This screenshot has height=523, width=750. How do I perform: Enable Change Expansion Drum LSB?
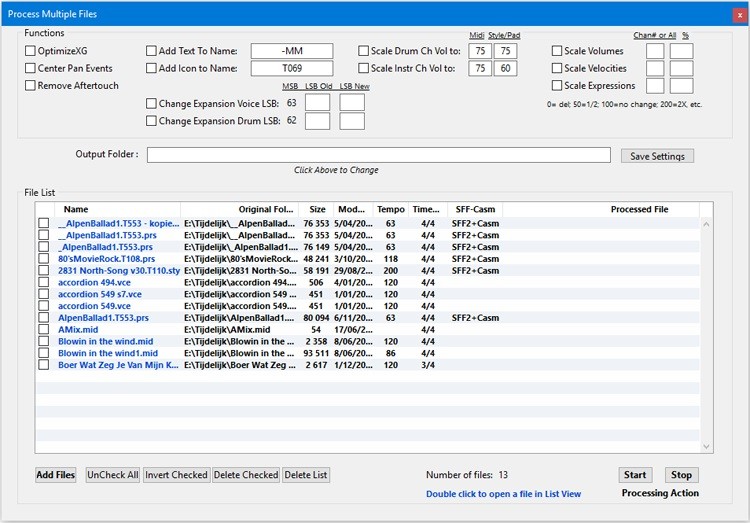(x=151, y=121)
